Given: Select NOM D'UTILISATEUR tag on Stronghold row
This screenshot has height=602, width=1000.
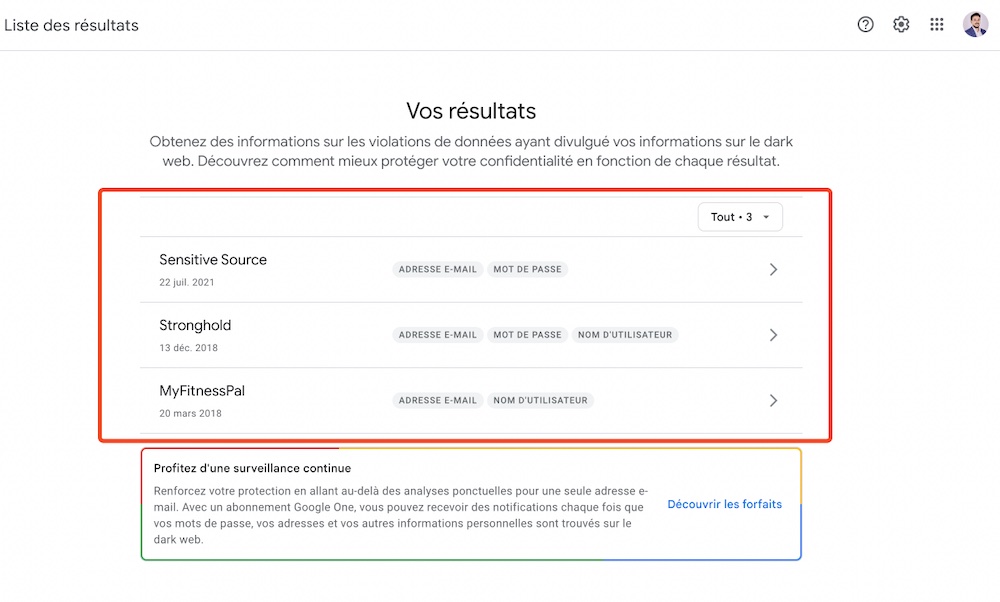Looking at the screenshot, I should [x=625, y=335].
